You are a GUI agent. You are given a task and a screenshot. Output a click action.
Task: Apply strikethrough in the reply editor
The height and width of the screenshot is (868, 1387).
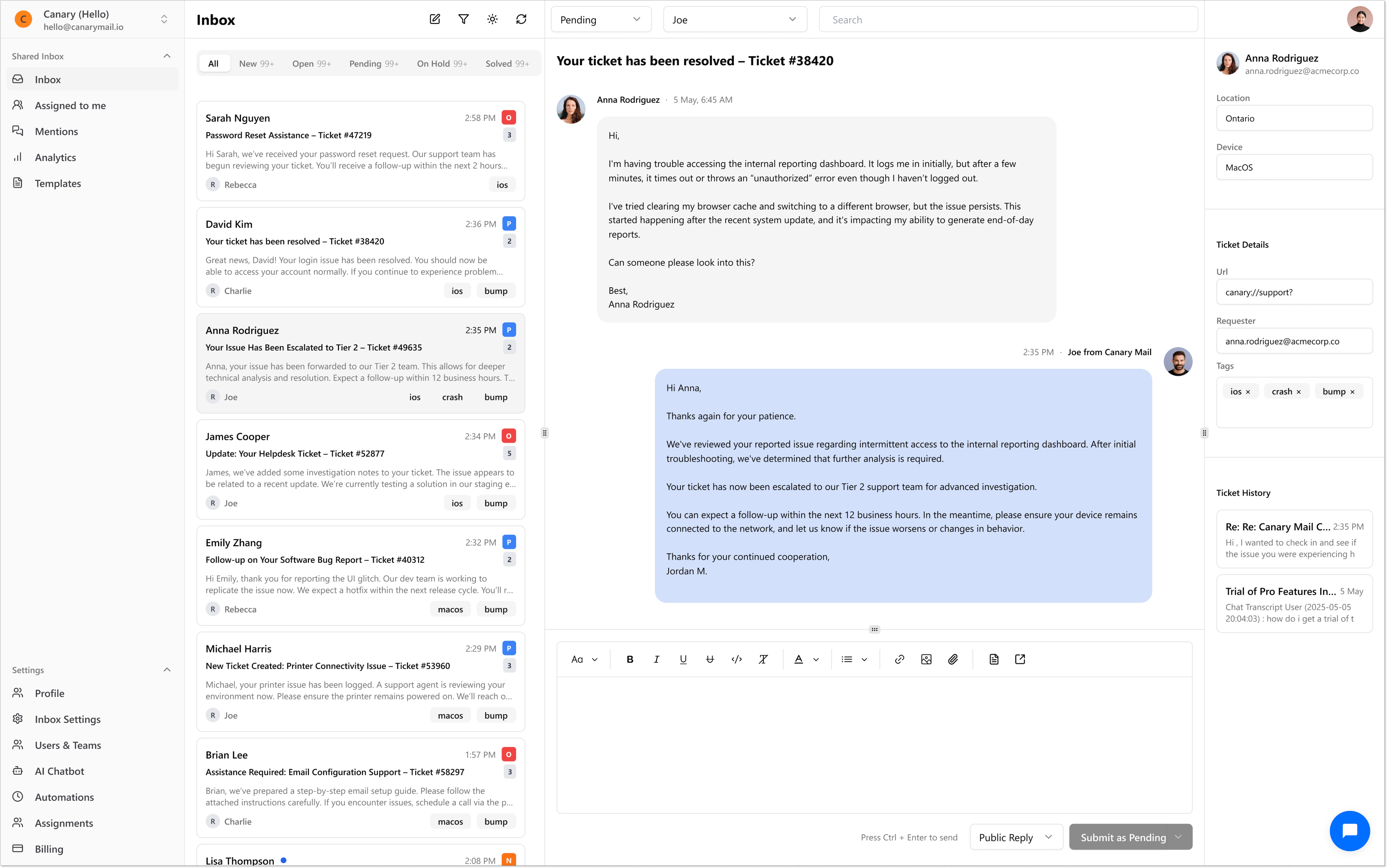710,659
